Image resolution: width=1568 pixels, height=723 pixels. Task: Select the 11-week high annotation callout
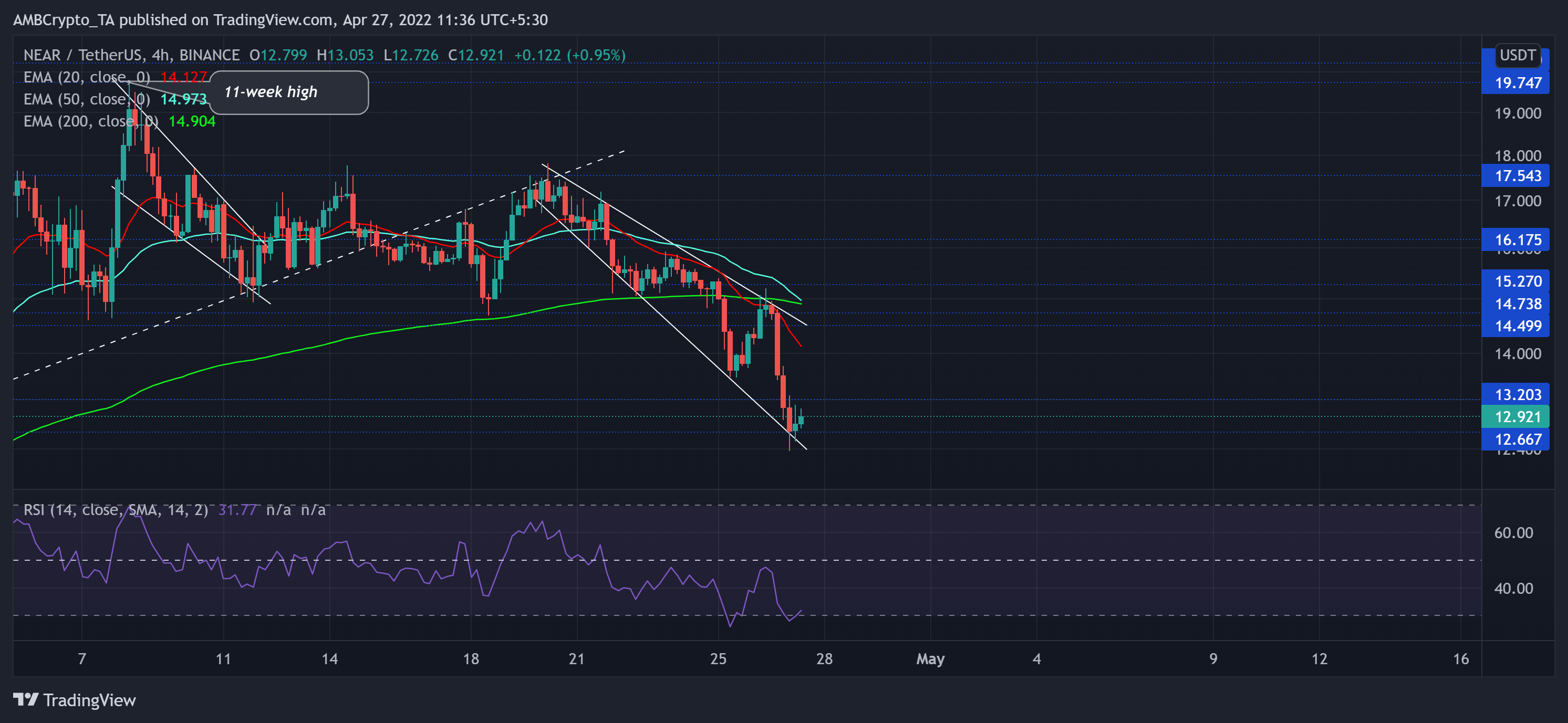coord(288,92)
